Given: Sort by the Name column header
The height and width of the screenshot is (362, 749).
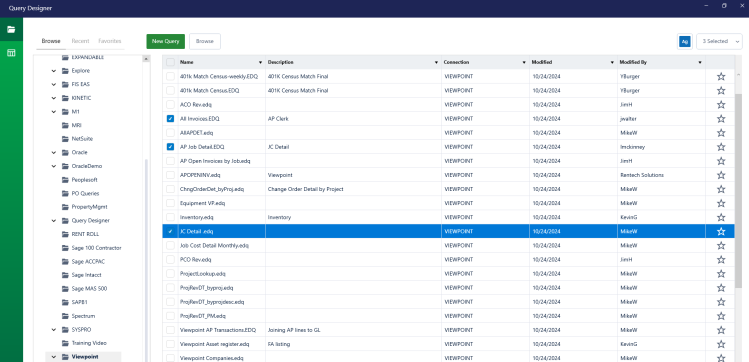Looking at the screenshot, I should pos(187,63).
